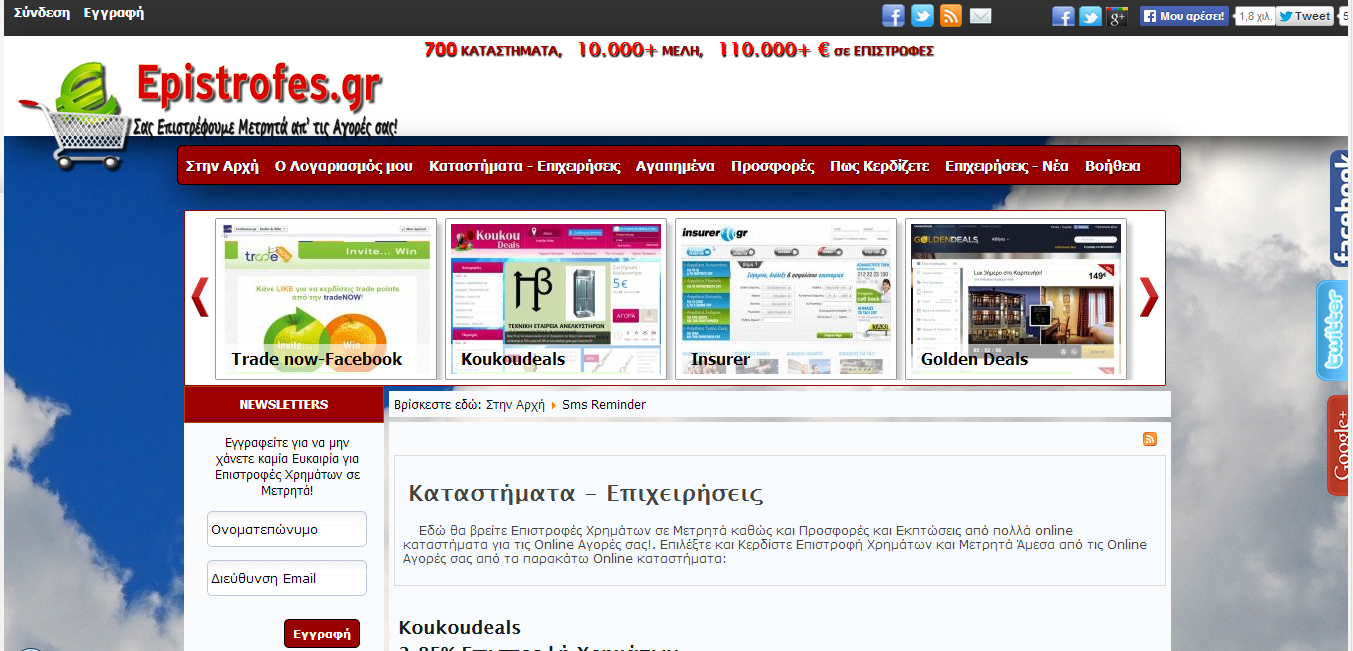Click 'Στην Αρχή' breadcrumb link
1353x651 pixels.
(x=515, y=405)
